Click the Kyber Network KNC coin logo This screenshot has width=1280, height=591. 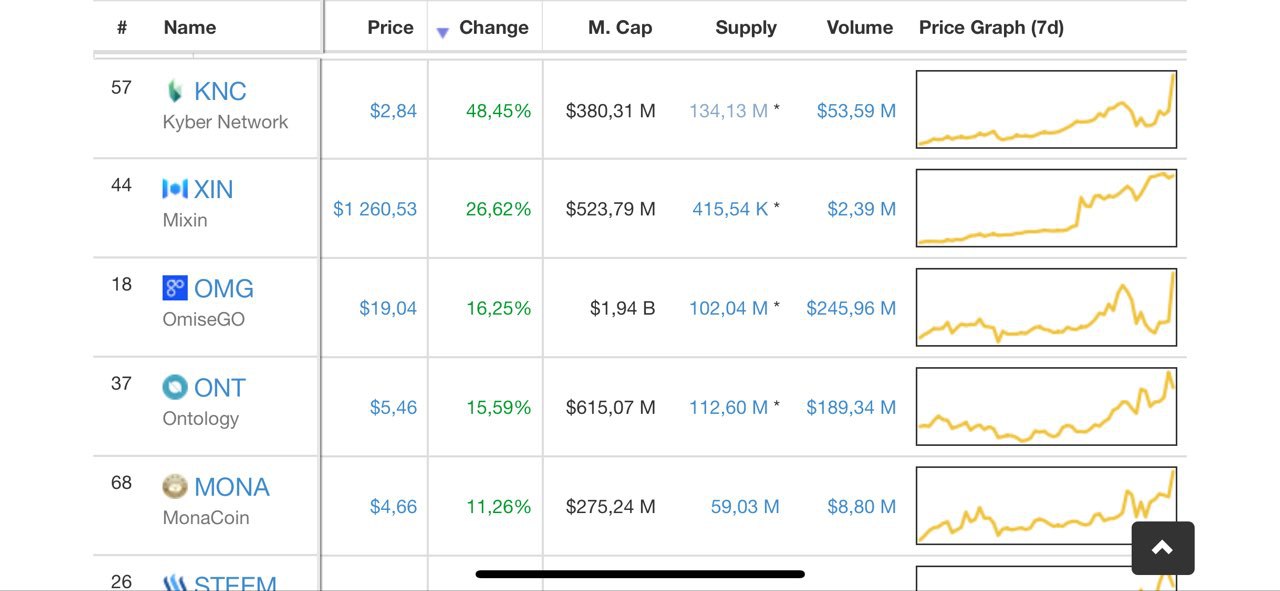(x=175, y=91)
